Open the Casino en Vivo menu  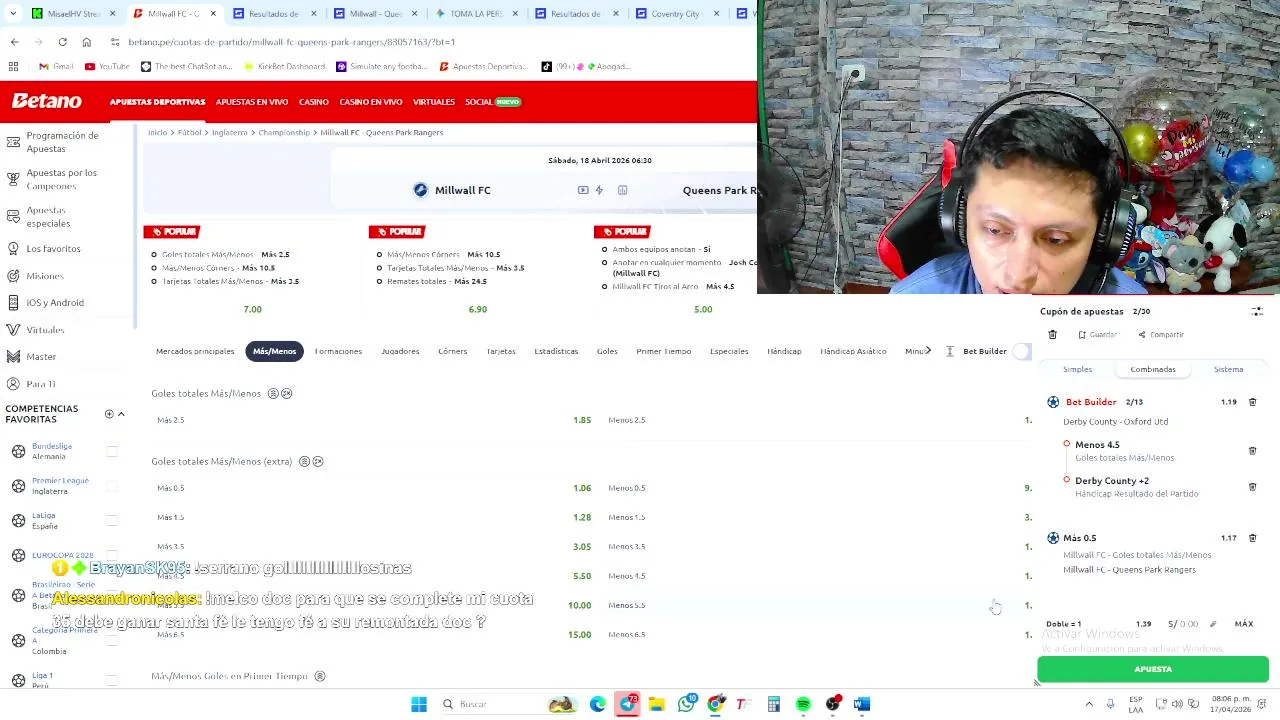click(x=371, y=102)
